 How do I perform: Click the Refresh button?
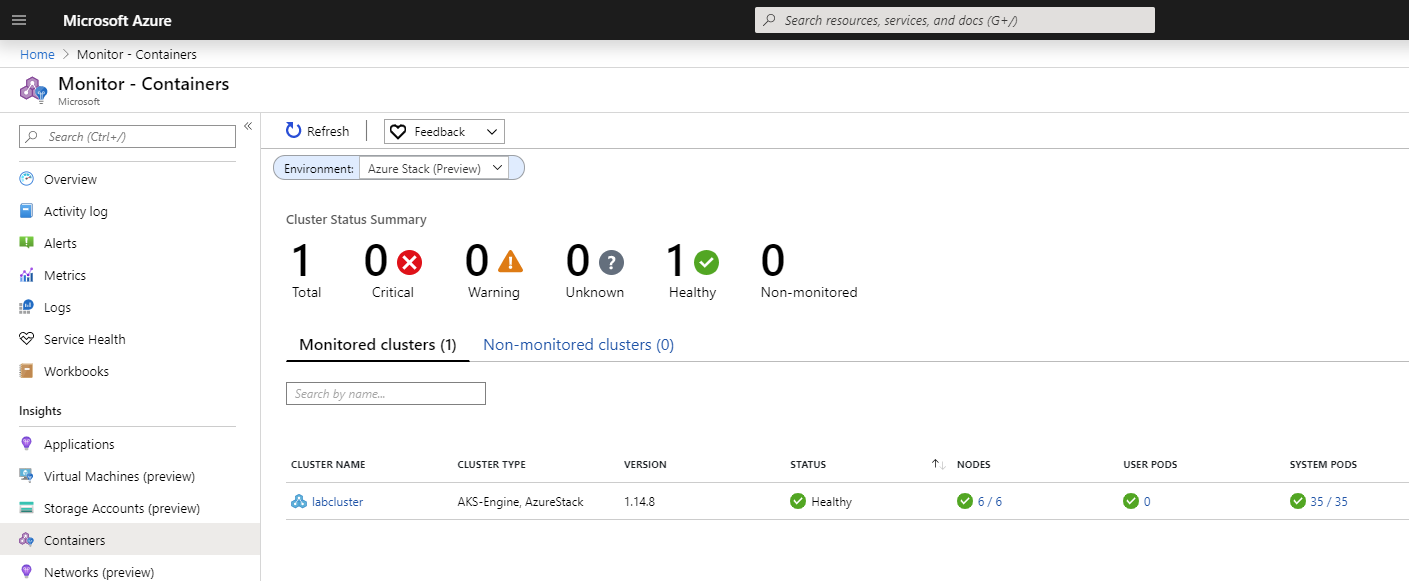317,131
